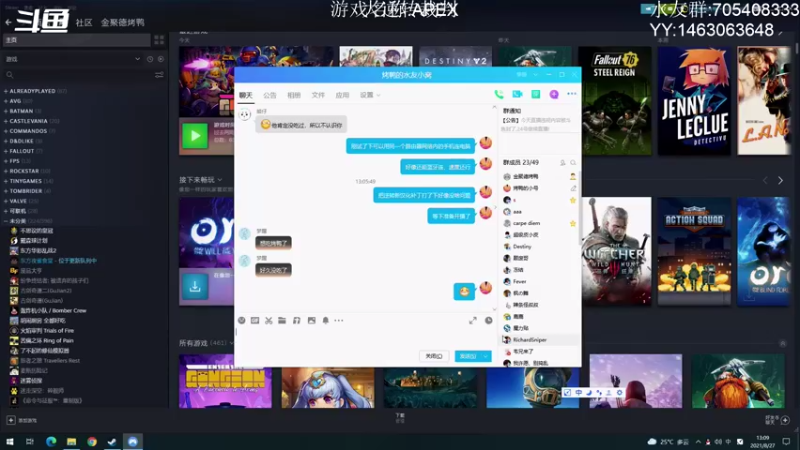
Task: Toggle Steam library grid view icon
Action: pyautogui.click(x=159, y=40)
